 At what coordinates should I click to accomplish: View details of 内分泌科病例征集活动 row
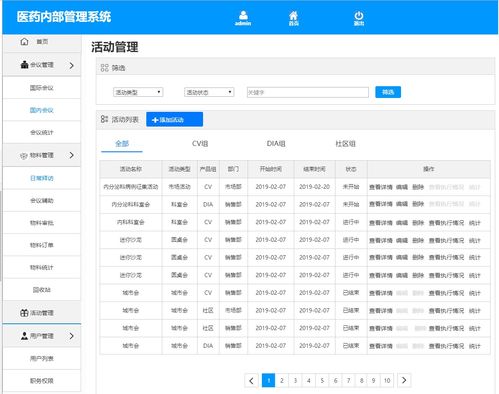tap(381, 187)
